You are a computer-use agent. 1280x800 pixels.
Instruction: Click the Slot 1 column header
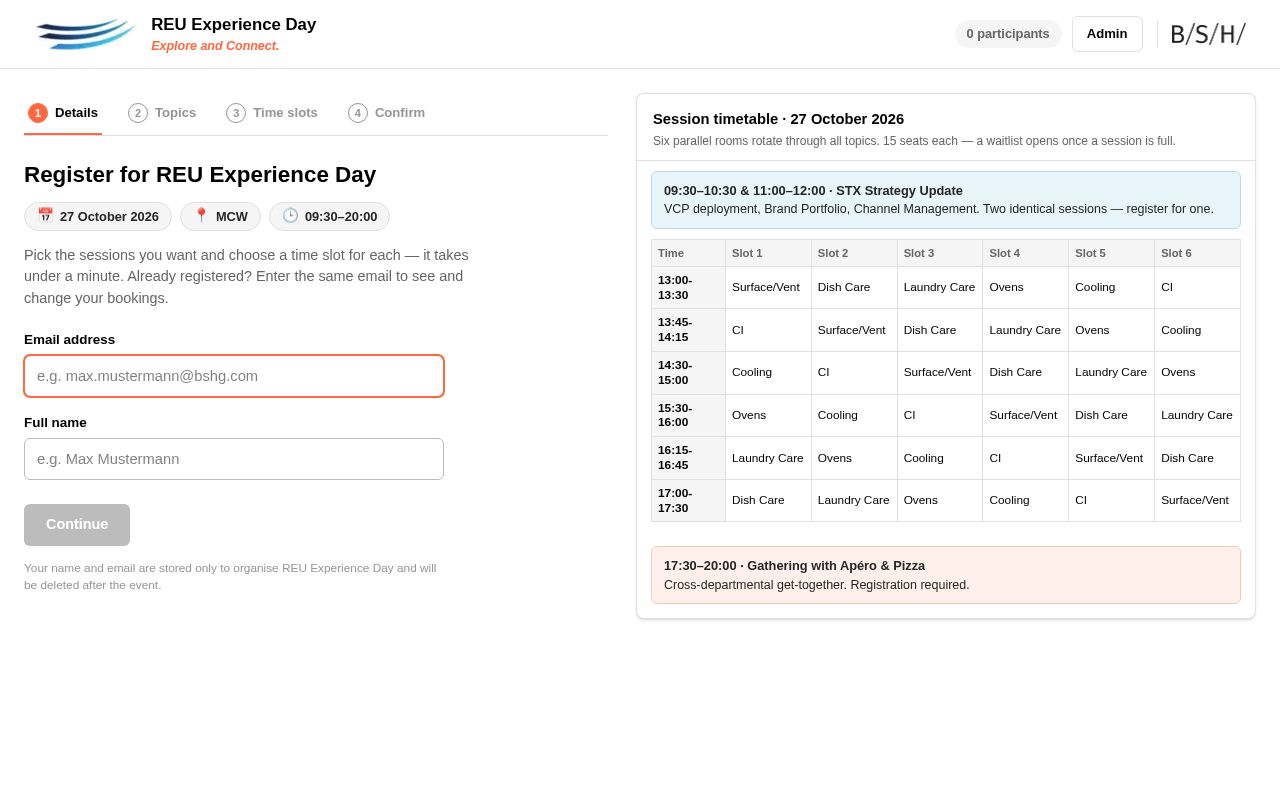click(768, 253)
